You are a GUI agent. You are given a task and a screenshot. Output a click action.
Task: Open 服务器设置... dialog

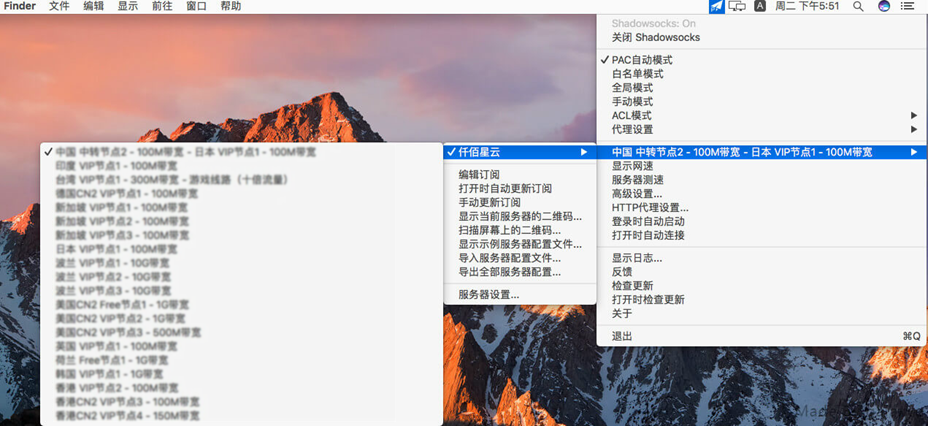pyautogui.click(x=489, y=294)
